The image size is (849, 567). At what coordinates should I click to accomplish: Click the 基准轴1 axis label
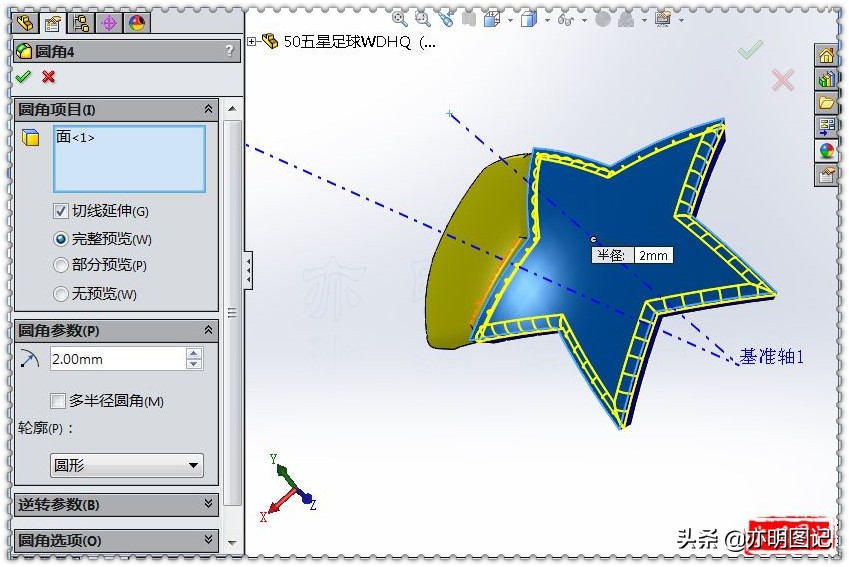(x=772, y=356)
